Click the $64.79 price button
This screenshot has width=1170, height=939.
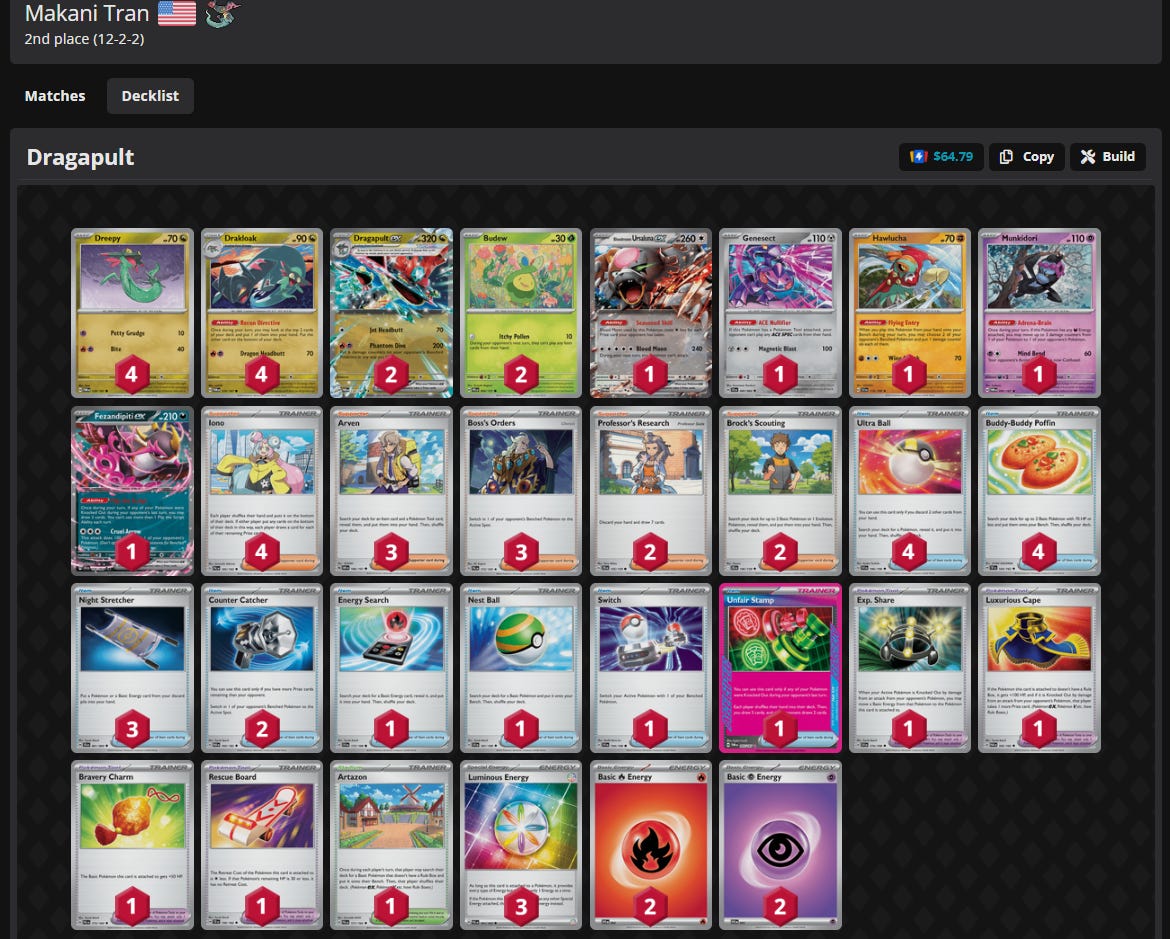[x=941, y=157]
